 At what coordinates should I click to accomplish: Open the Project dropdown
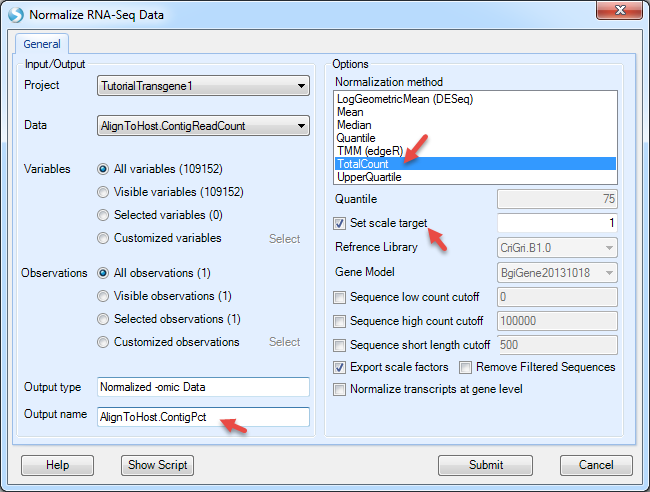pyautogui.click(x=203, y=86)
